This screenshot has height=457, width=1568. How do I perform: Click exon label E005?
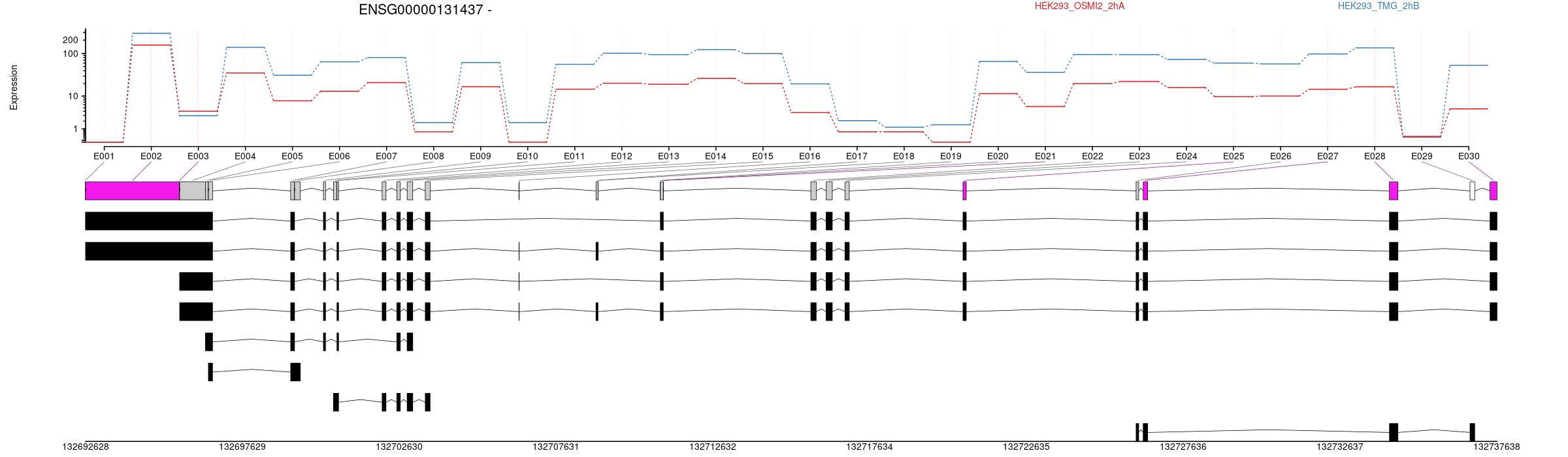click(x=292, y=156)
